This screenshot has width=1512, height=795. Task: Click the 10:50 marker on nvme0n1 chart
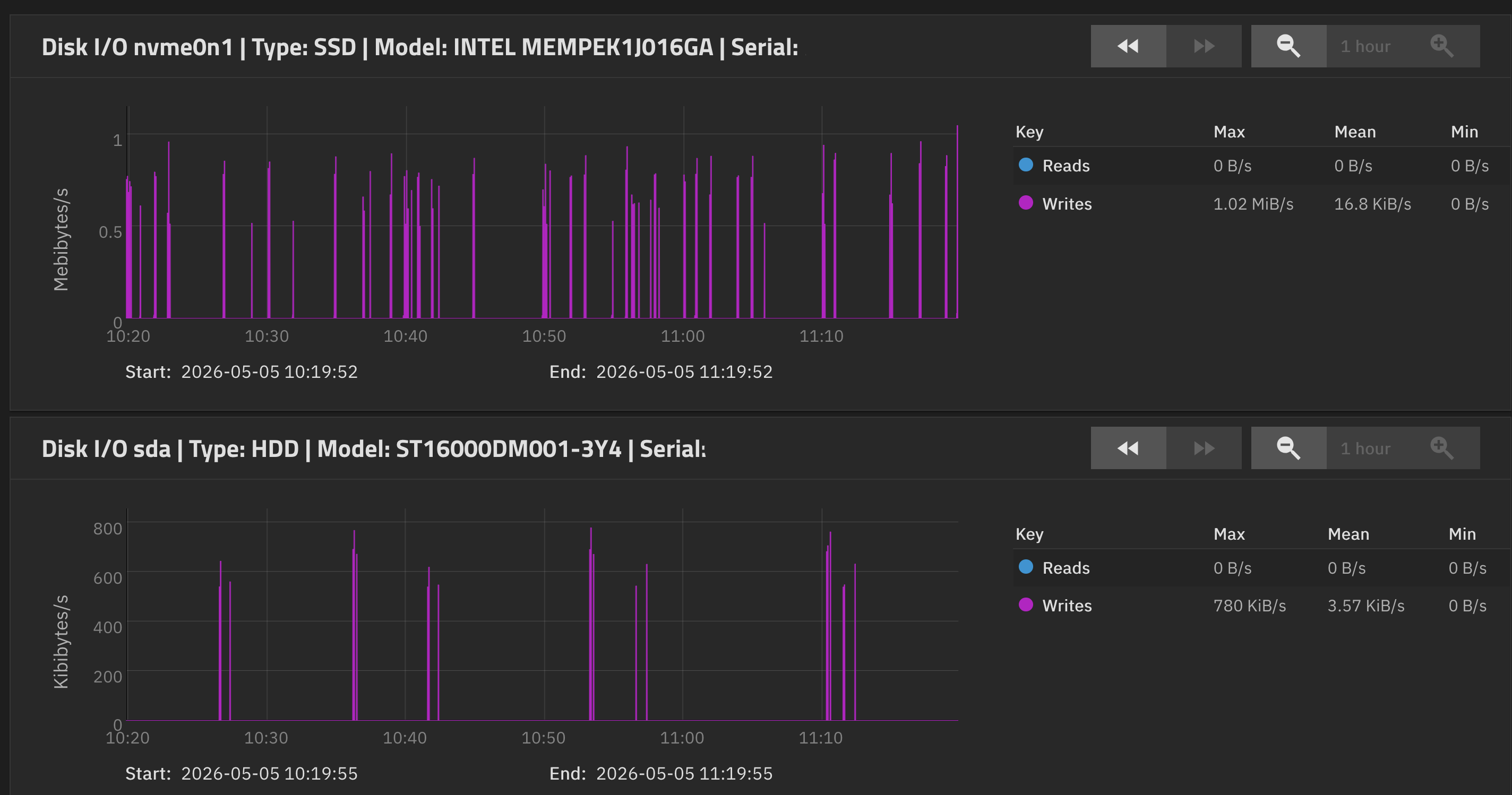[x=544, y=336]
